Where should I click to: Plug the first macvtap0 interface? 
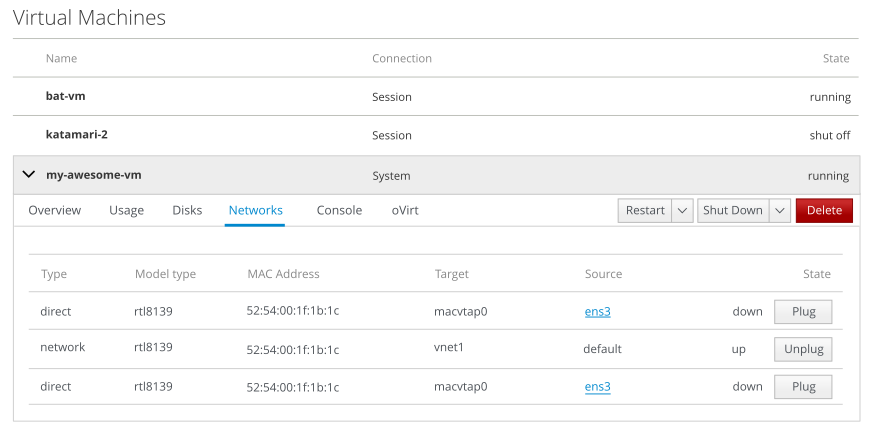[803, 312]
